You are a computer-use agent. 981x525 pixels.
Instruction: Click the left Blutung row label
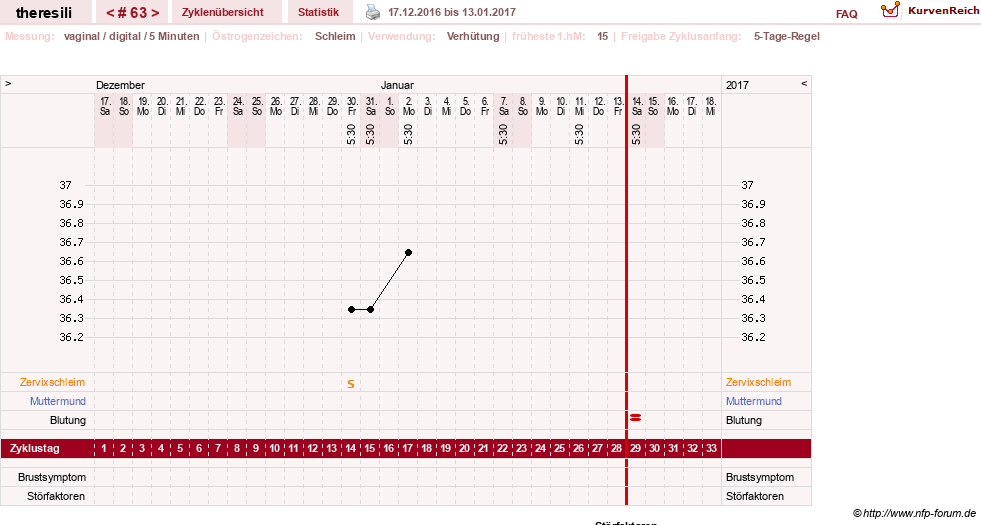point(68,421)
